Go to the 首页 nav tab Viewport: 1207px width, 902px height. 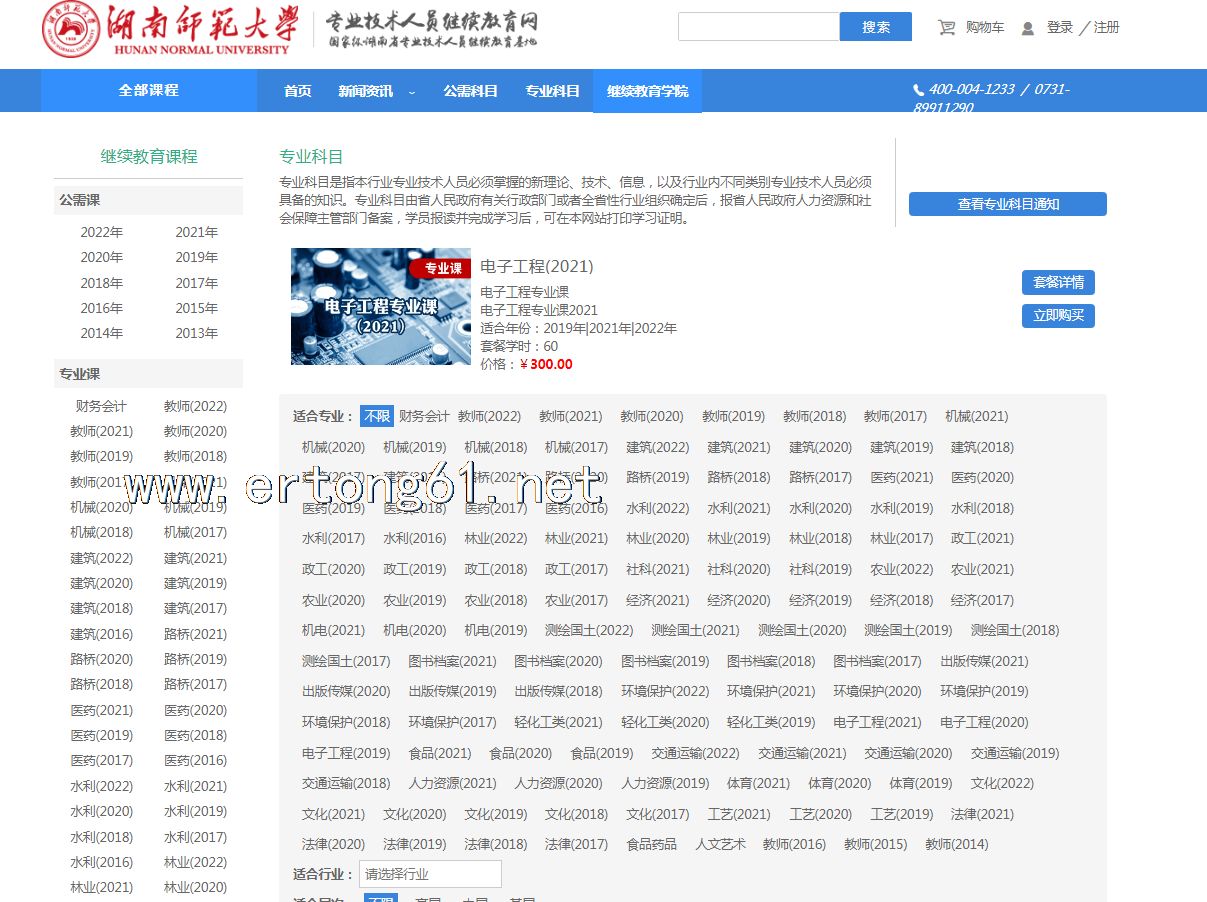tap(297, 91)
